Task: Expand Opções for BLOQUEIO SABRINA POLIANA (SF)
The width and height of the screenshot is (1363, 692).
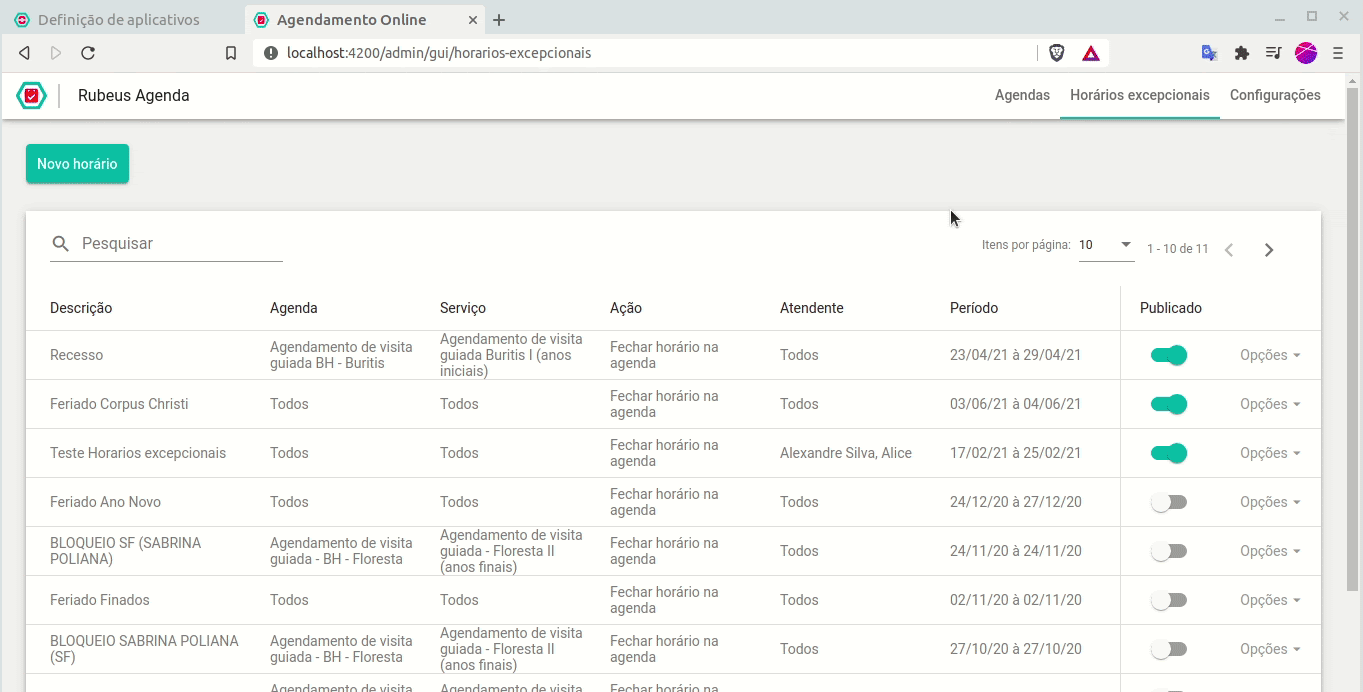Action: click(x=1270, y=649)
